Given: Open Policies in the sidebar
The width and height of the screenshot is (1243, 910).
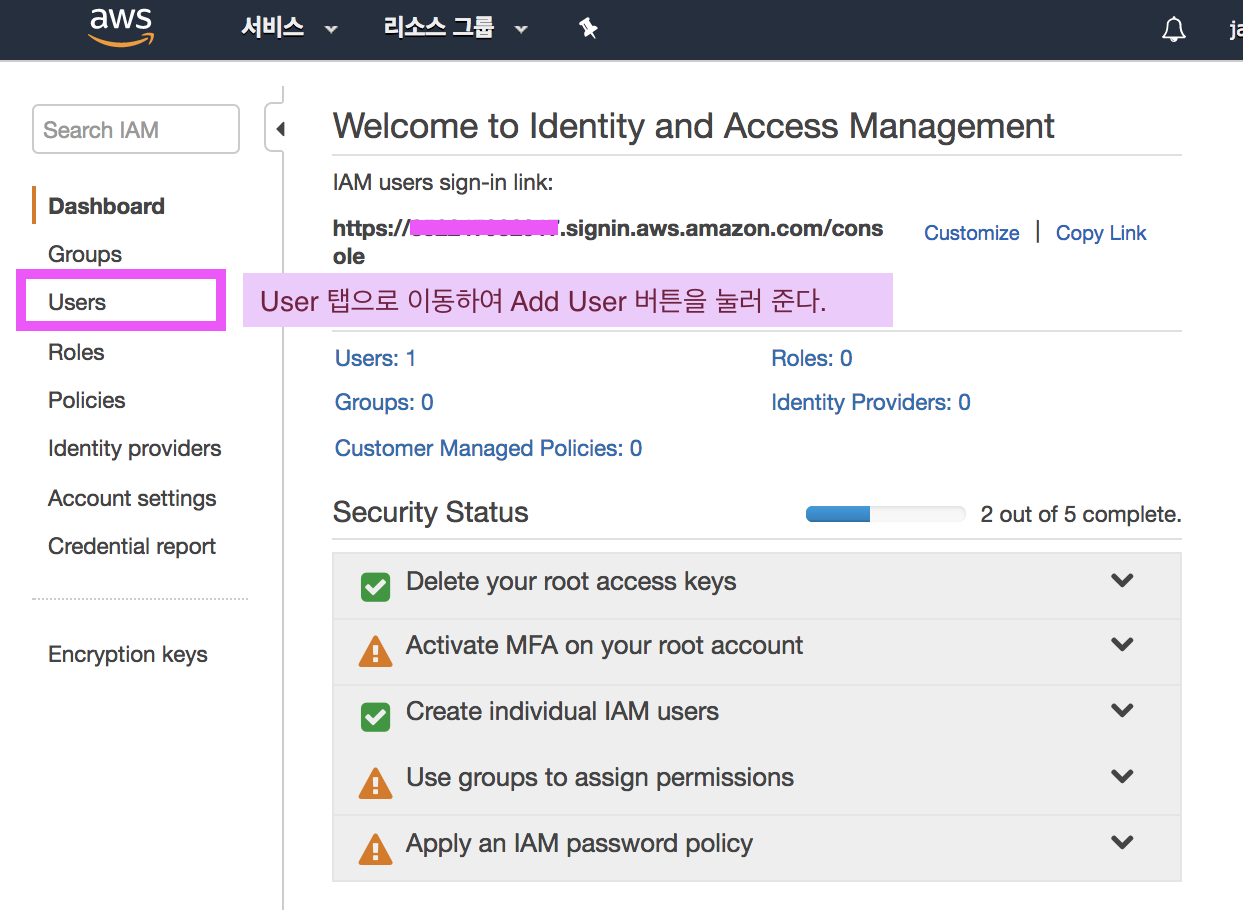Looking at the screenshot, I should tap(87, 400).
